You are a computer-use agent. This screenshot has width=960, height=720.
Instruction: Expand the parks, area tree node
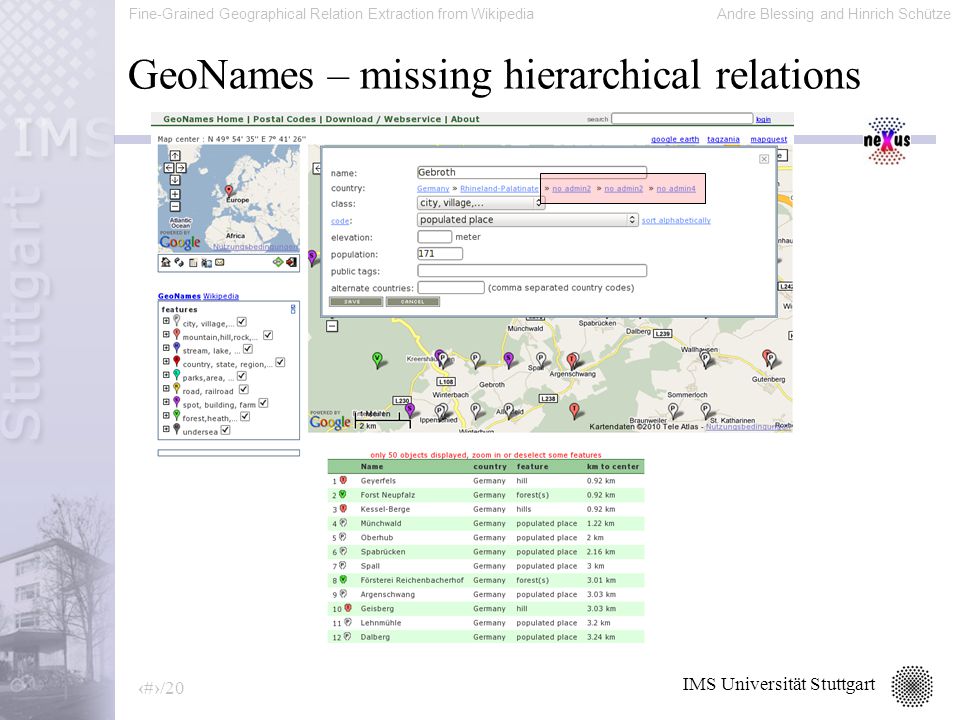pos(166,375)
